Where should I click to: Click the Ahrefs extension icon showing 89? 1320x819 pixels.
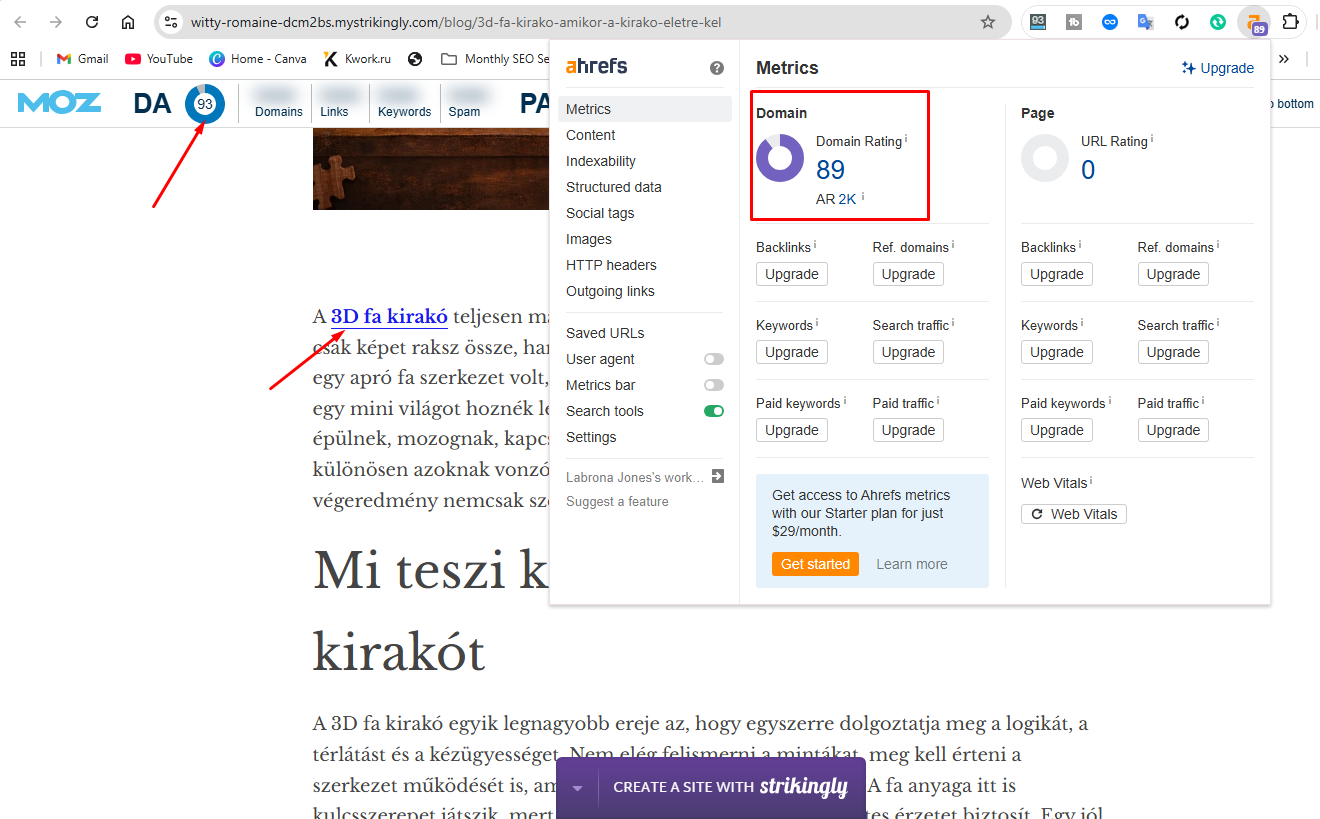(x=1254, y=22)
